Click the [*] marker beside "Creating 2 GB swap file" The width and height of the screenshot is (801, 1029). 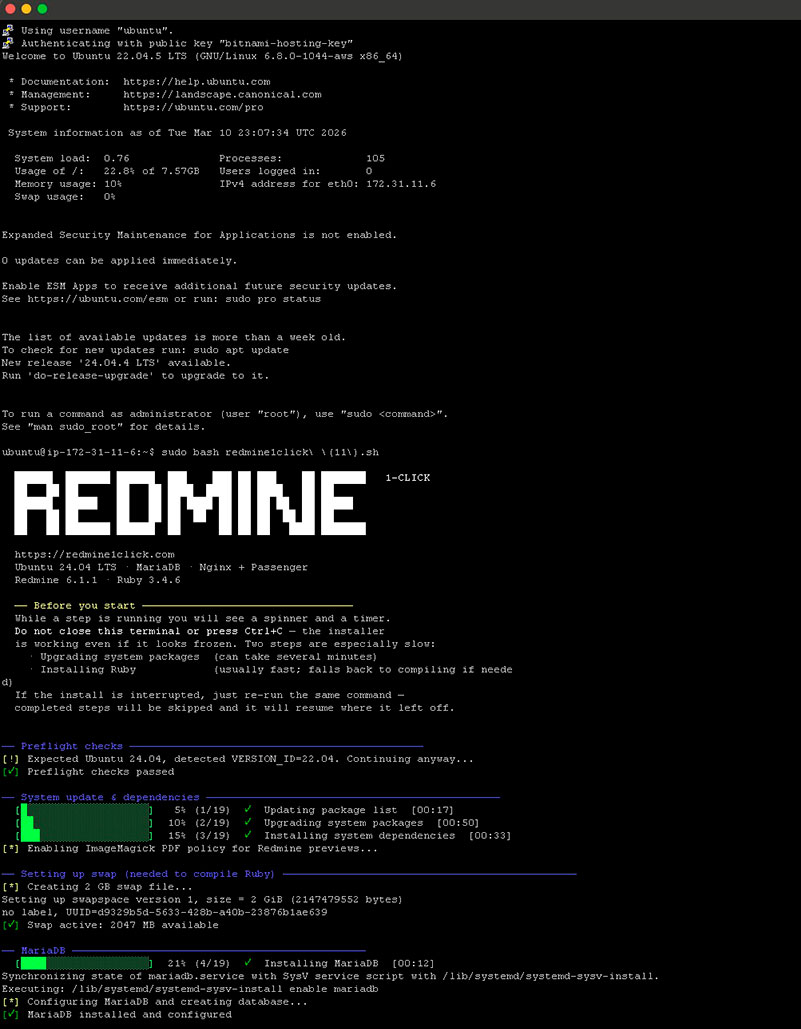[11, 886]
